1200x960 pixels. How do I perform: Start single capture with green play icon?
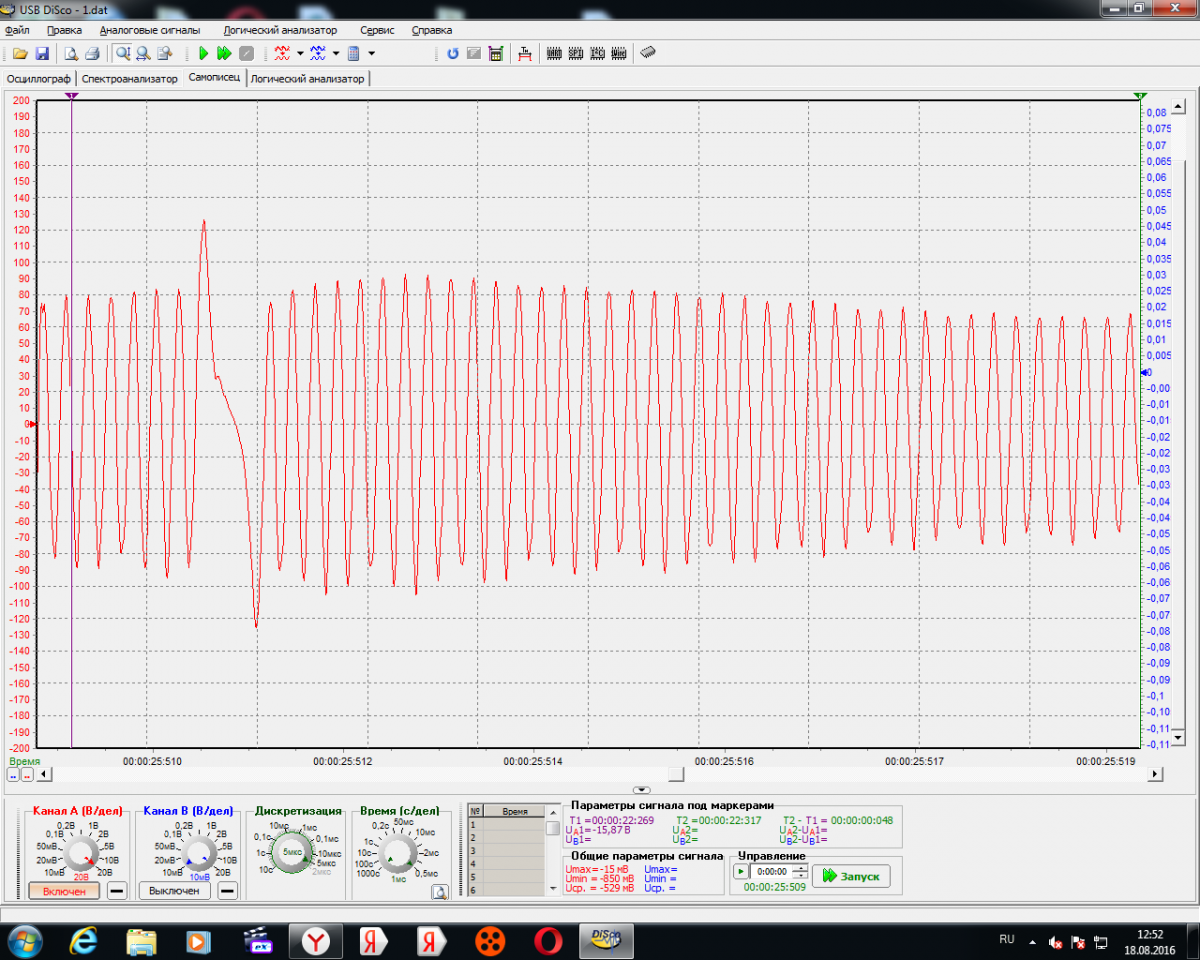coord(203,53)
